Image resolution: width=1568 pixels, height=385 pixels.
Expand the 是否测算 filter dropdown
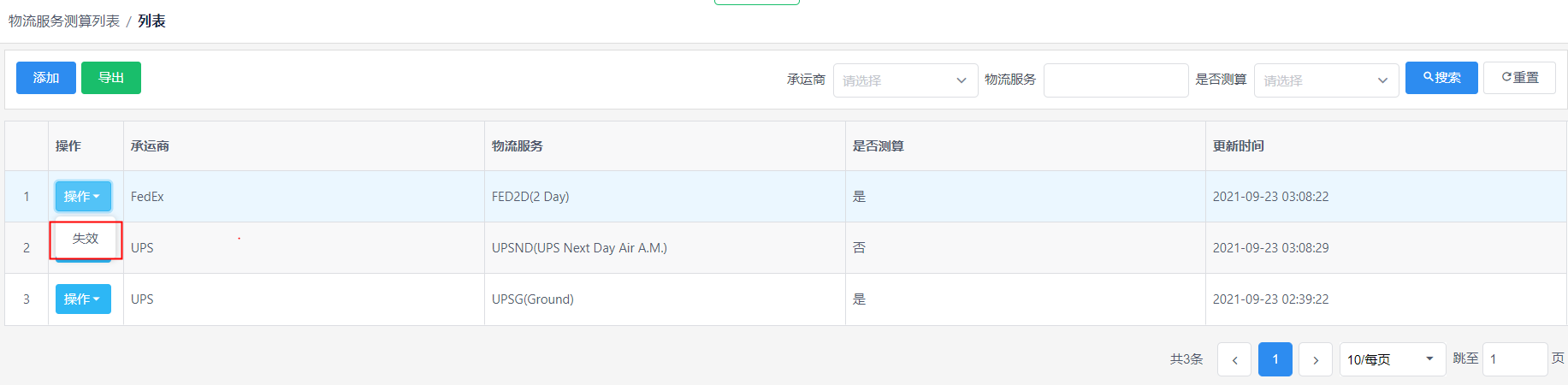pos(1326,80)
